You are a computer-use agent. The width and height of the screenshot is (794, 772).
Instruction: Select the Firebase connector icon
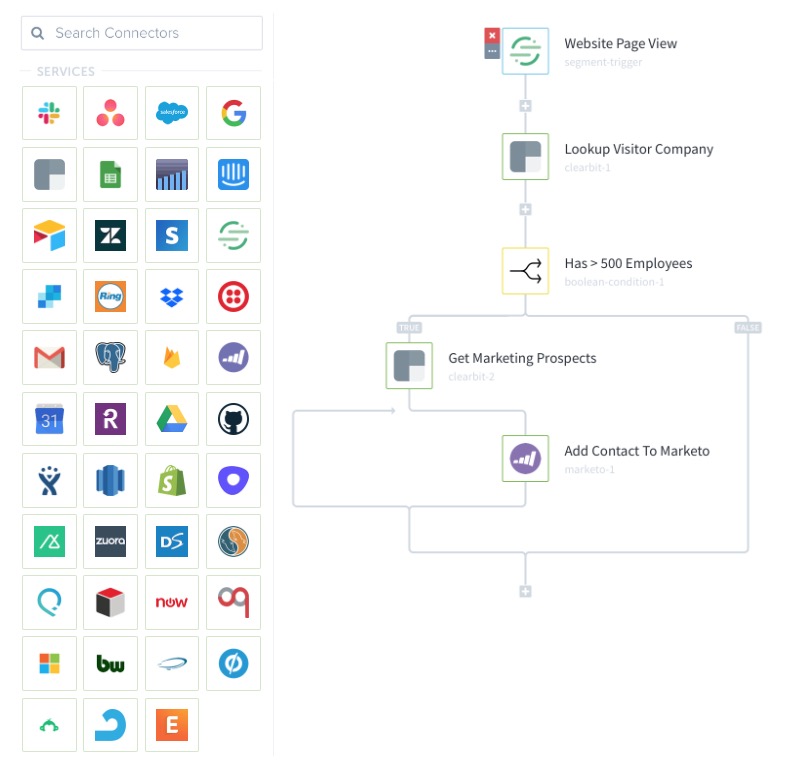pos(172,357)
